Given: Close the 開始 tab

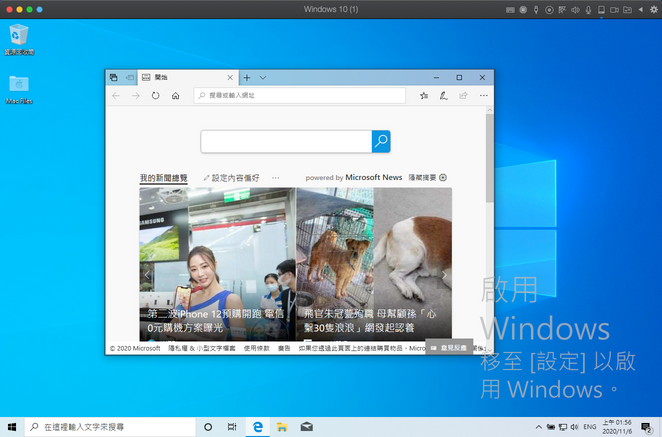Looking at the screenshot, I should [230, 78].
